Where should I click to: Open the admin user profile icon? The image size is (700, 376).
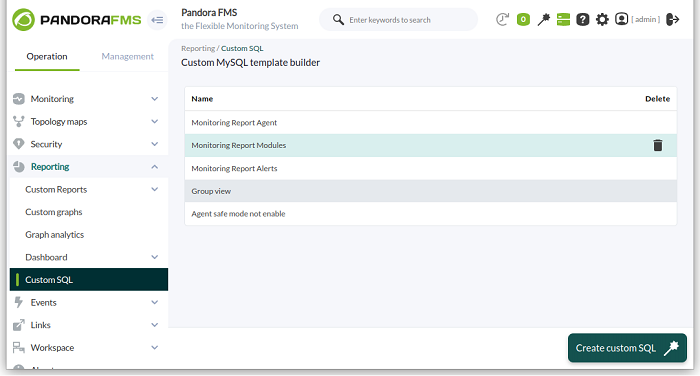pos(621,19)
